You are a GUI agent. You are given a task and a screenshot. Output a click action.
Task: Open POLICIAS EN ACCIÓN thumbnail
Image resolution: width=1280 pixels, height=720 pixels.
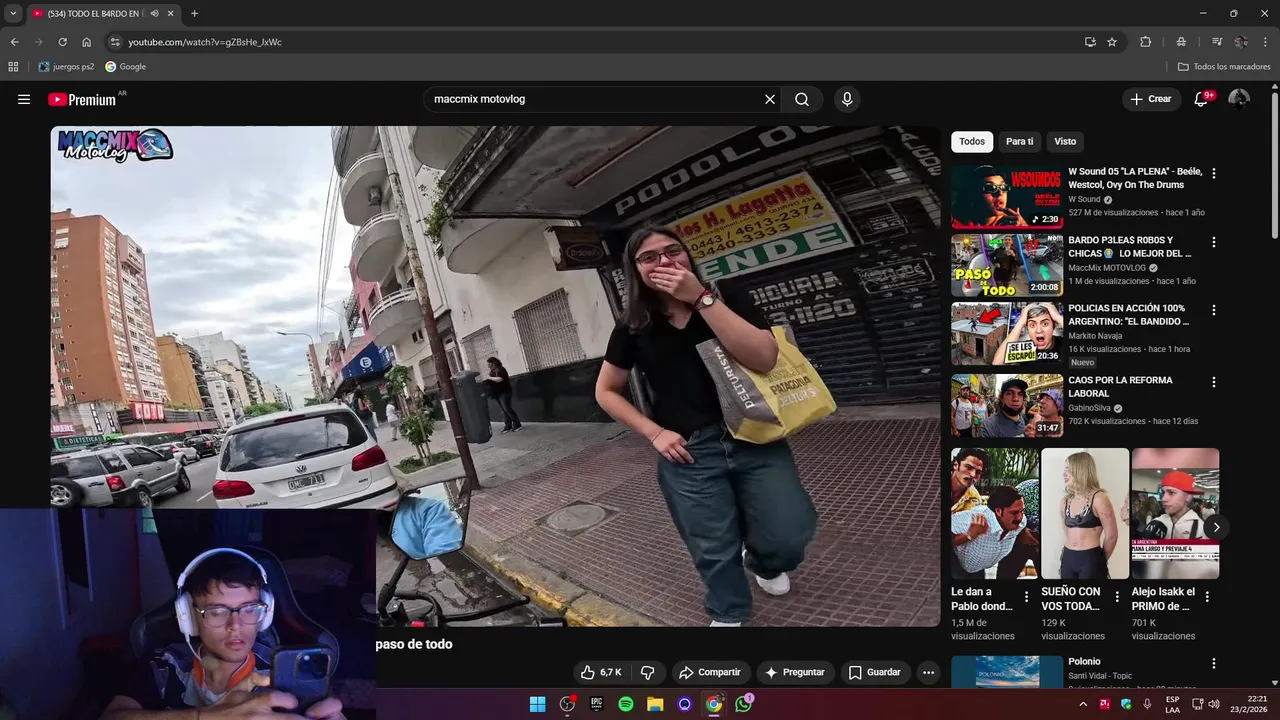tap(1007, 334)
